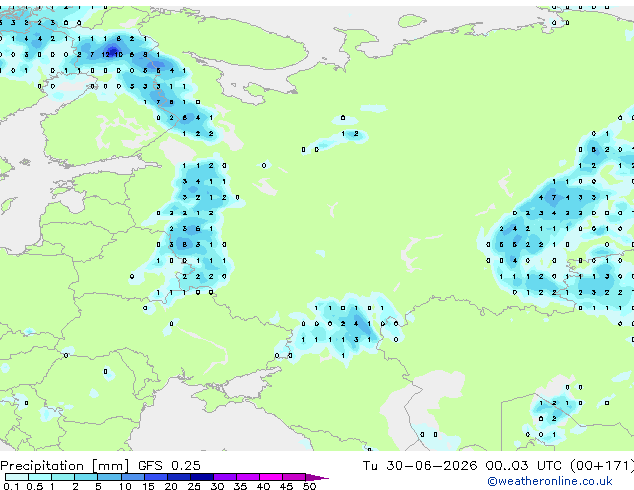Image resolution: width=634 pixels, height=490 pixels.
Task: Click the 30–35 mm purple legend swatch
Action: pos(225,477)
